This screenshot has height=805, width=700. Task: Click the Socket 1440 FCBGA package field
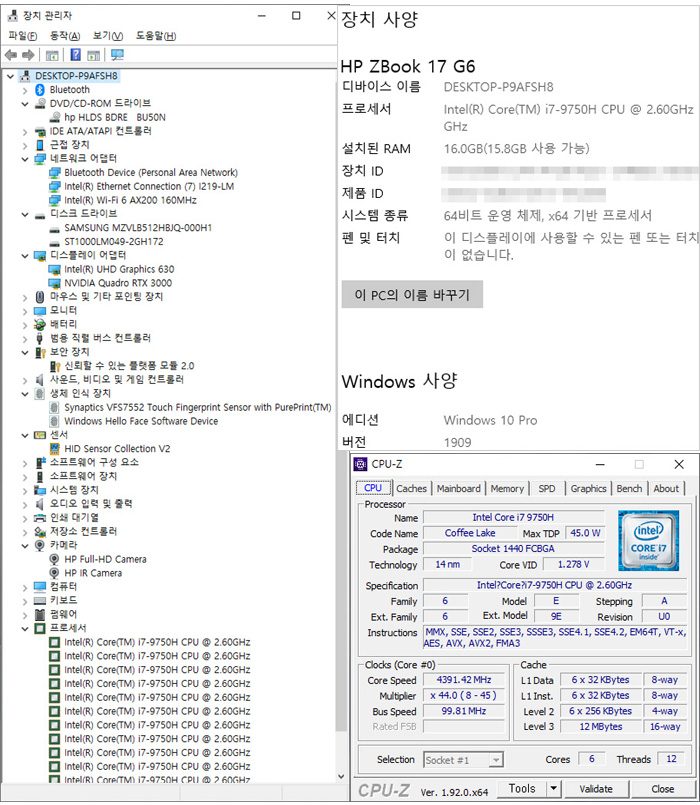coord(513,548)
